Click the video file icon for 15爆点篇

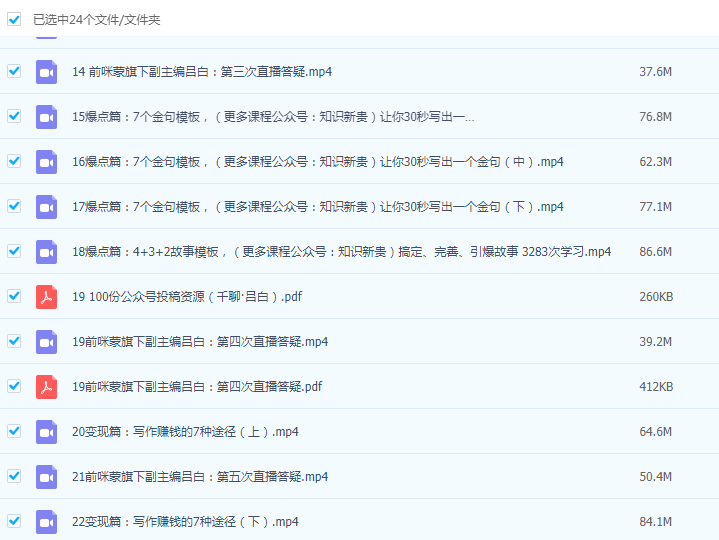pos(46,117)
